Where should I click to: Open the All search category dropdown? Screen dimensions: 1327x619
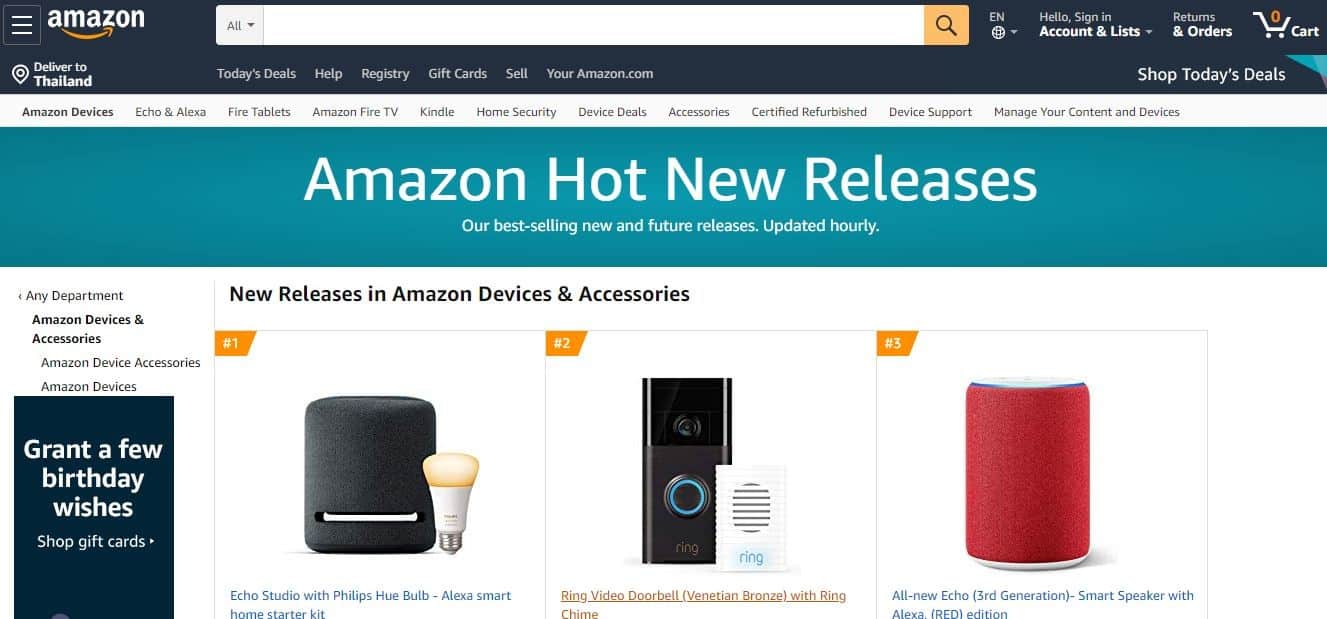coord(240,25)
